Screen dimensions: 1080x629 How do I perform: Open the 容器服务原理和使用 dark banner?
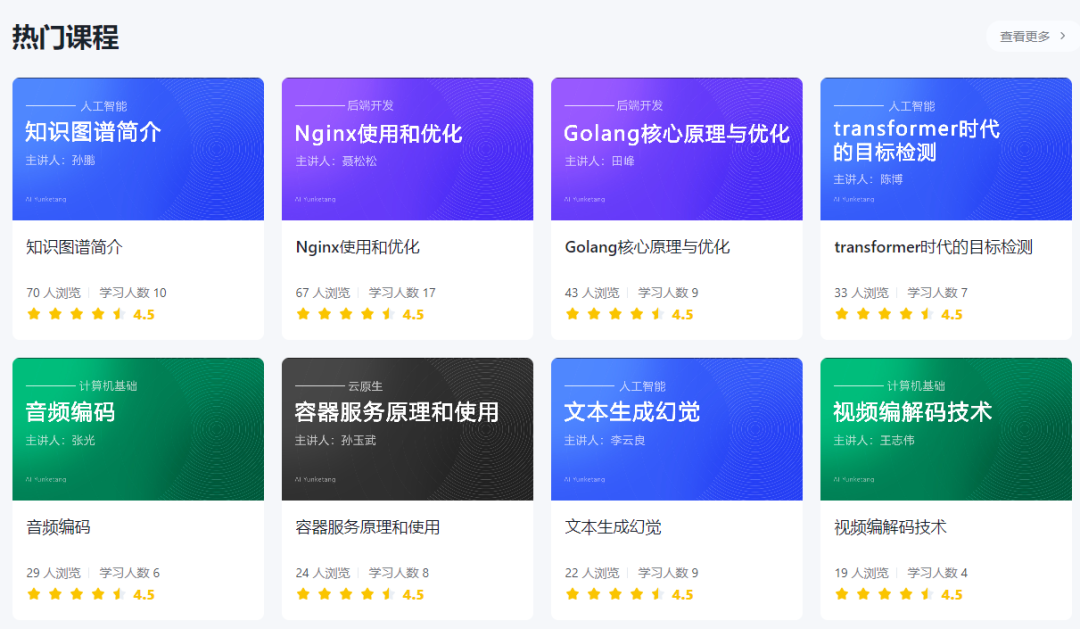407,429
